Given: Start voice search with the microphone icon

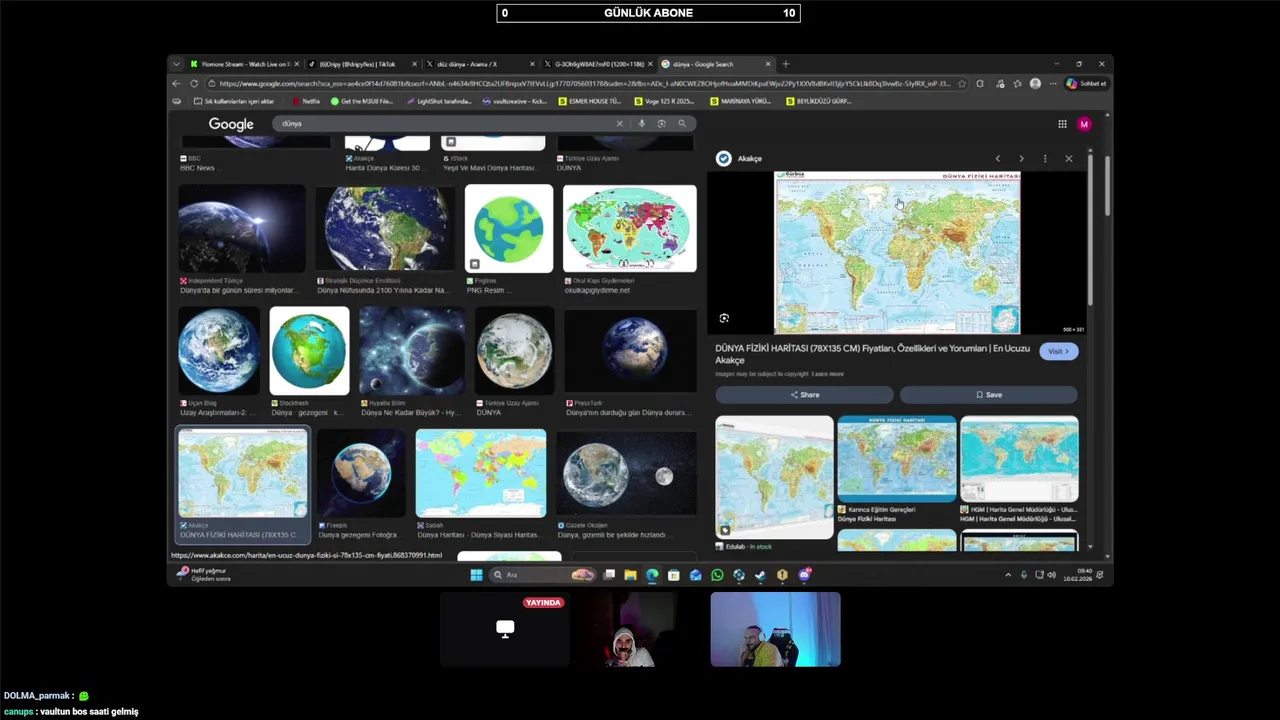Looking at the screenshot, I should coord(642,124).
